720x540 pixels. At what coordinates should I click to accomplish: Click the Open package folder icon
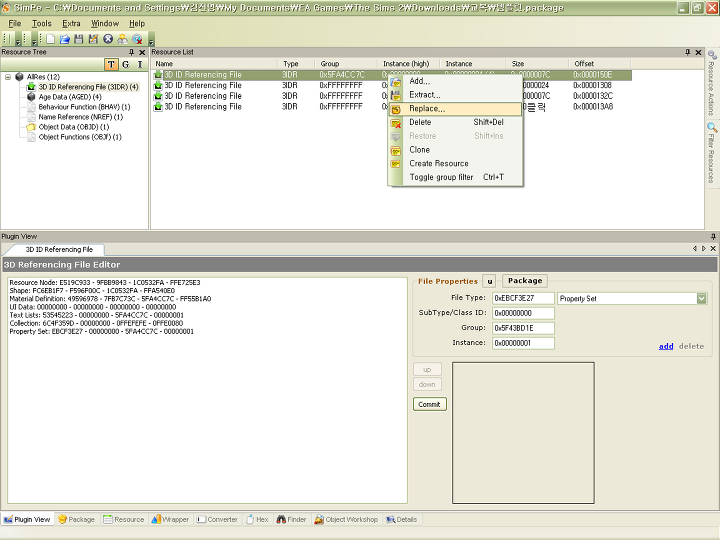coord(65,39)
